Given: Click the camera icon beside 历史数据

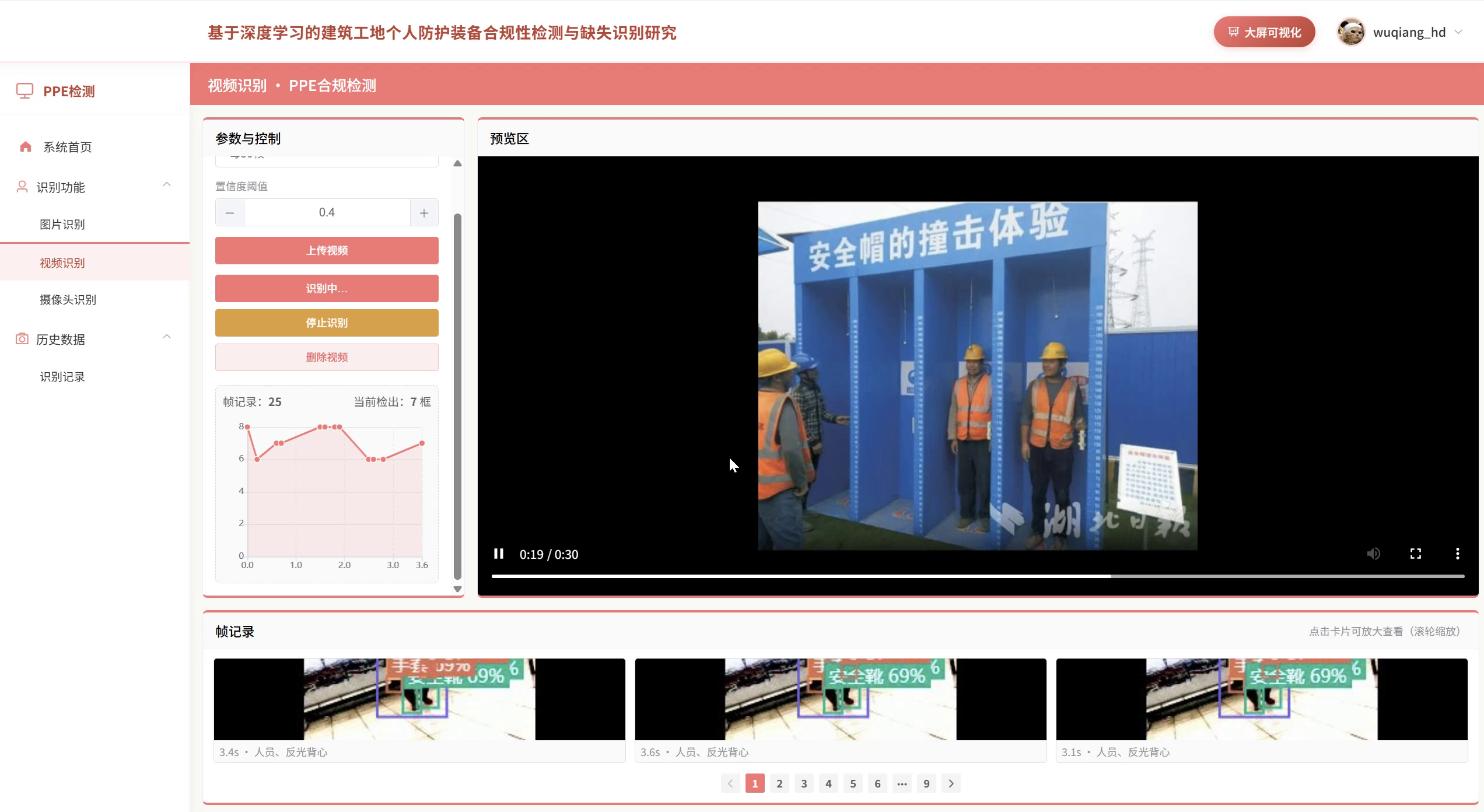Looking at the screenshot, I should (22, 339).
